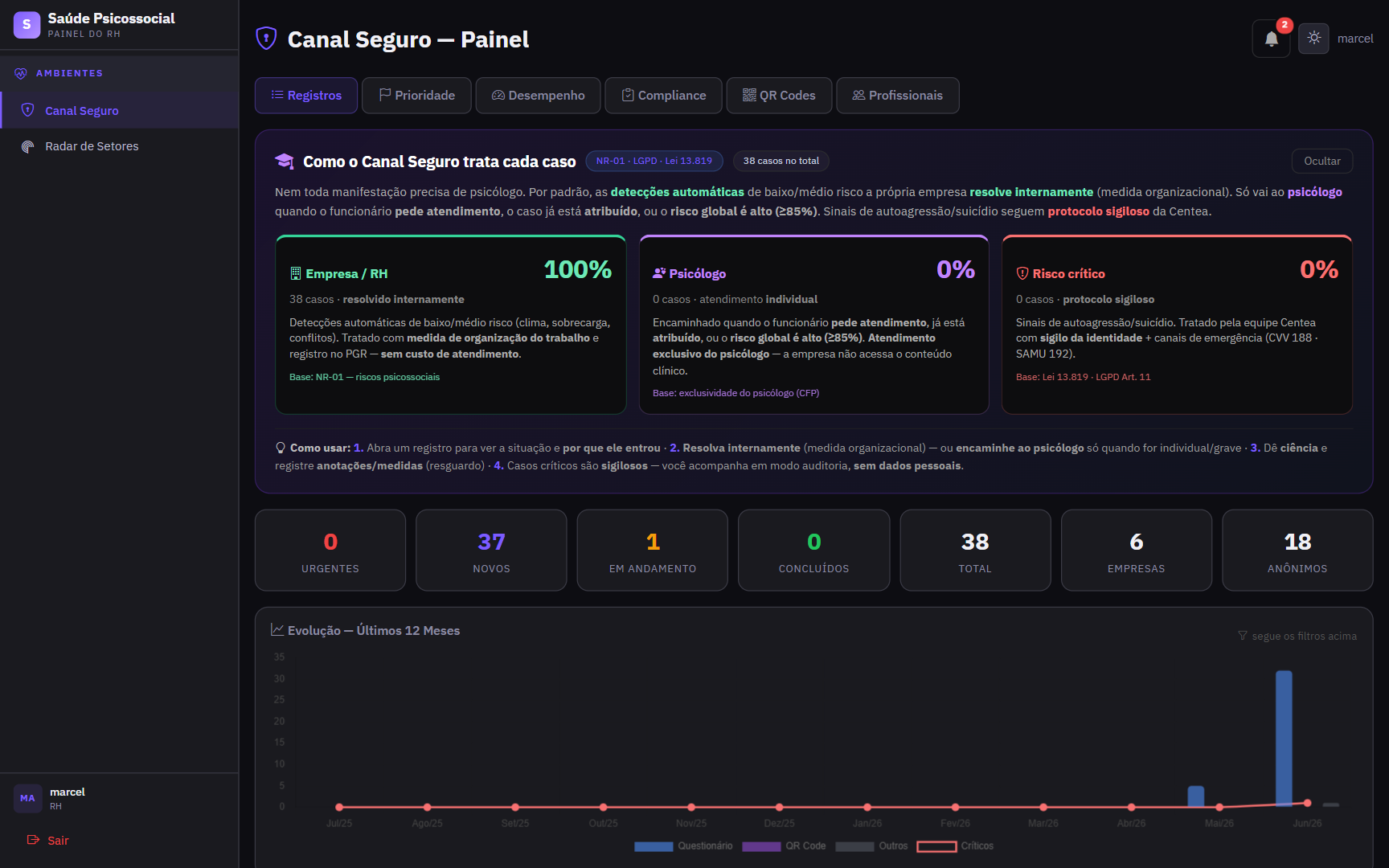This screenshot has height=868, width=1389.
Task: Select Canal Seguro in the sidebar
Action: tap(120, 111)
